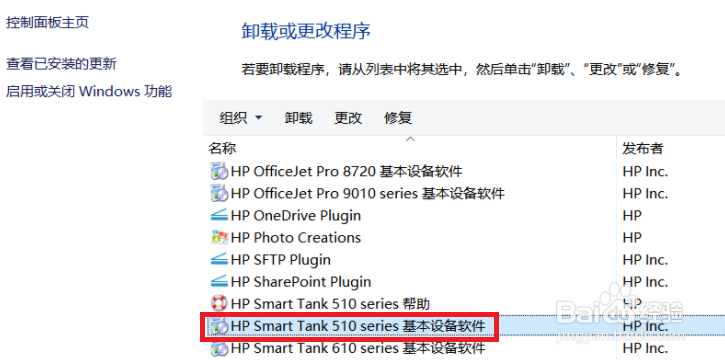
Task: Open the 组织 dropdown menu
Action: tap(240, 118)
